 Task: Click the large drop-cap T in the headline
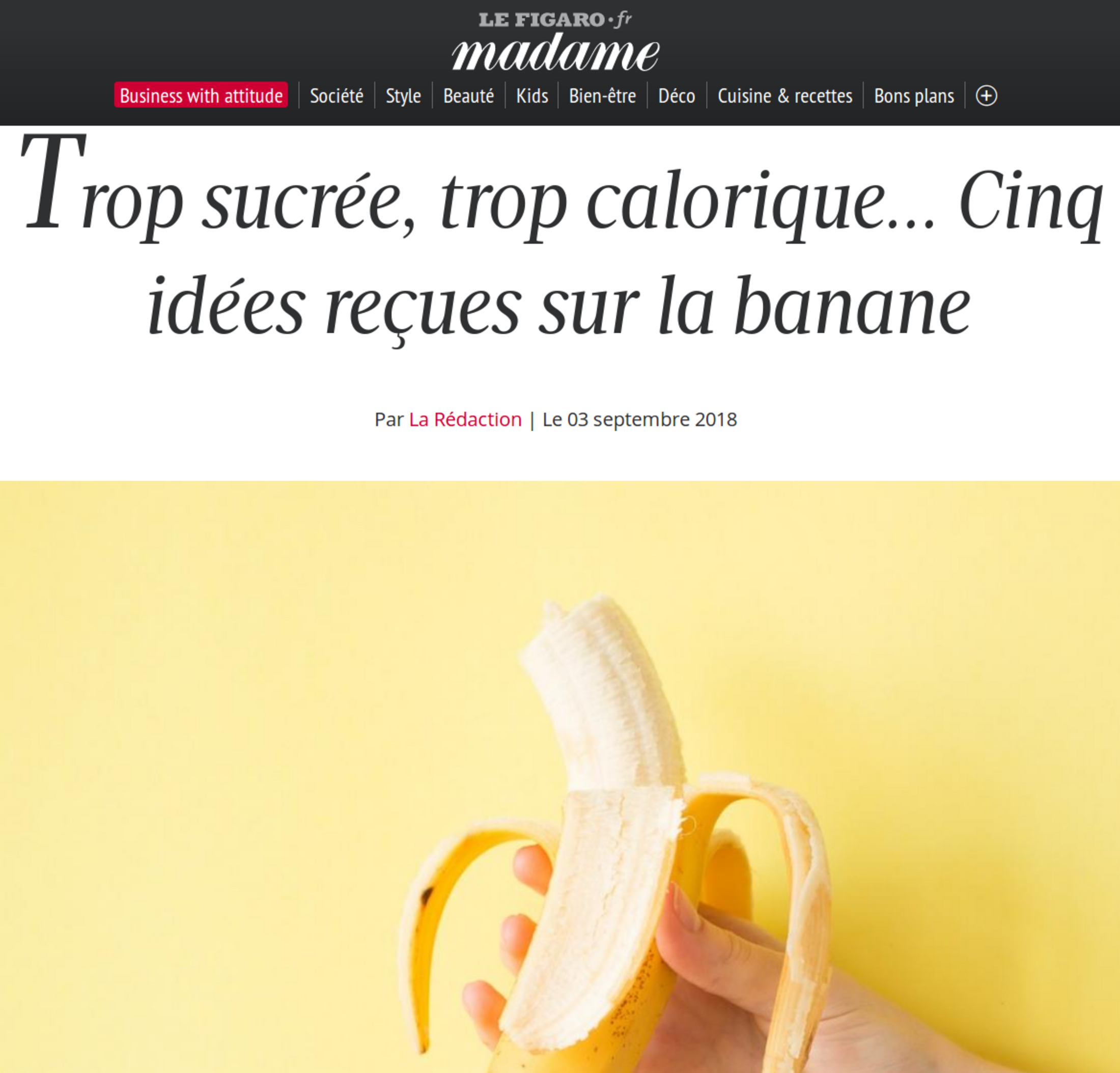tap(52, 182)
